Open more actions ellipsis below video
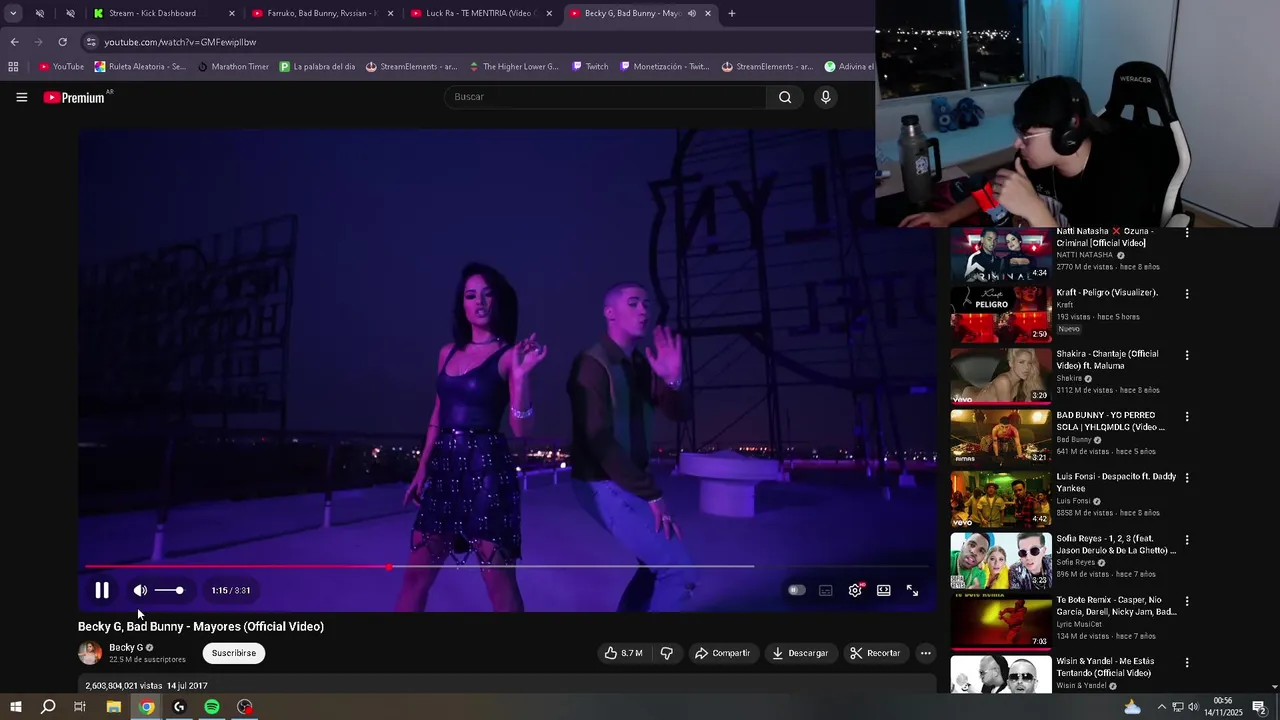Image resolution: width=1280 pixels, height=720 pixels. [x=925, y=653]
